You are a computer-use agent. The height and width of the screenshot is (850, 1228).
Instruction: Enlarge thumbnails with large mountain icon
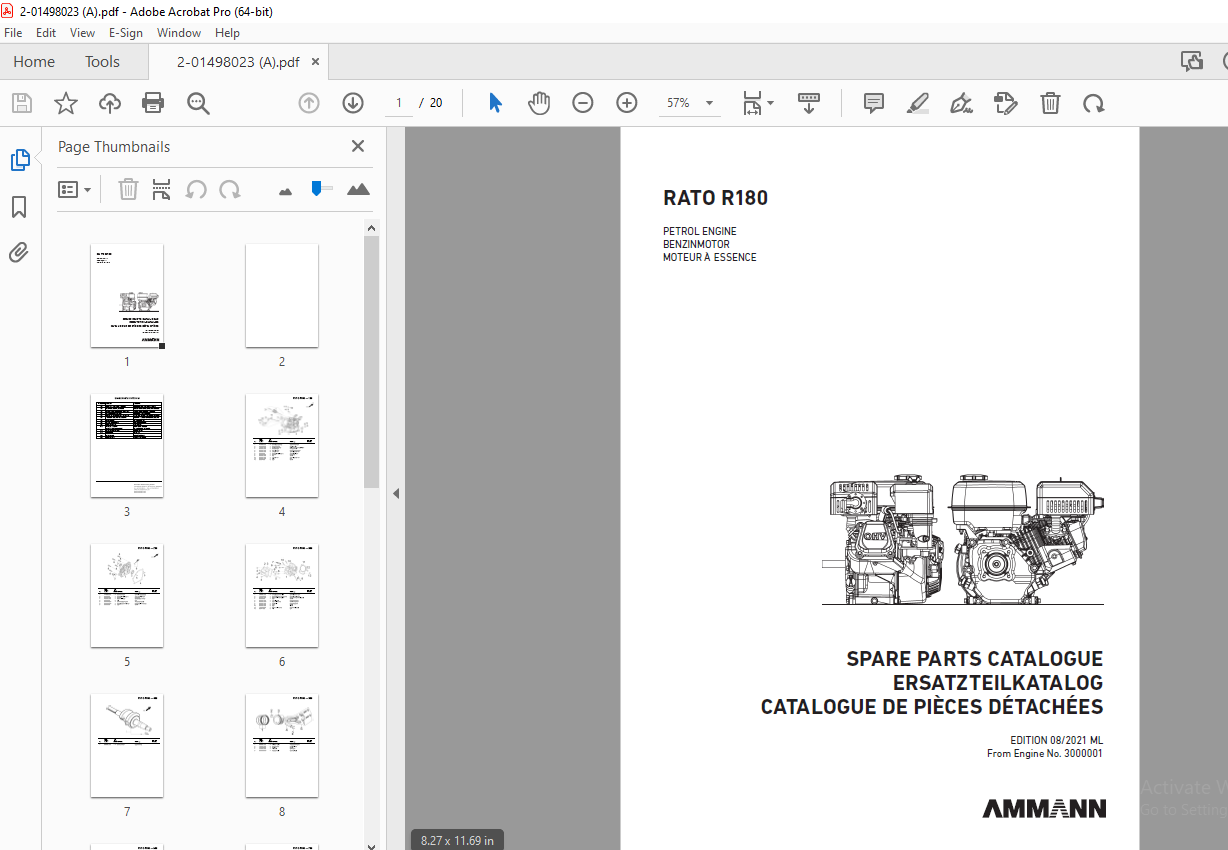point(358,189)
